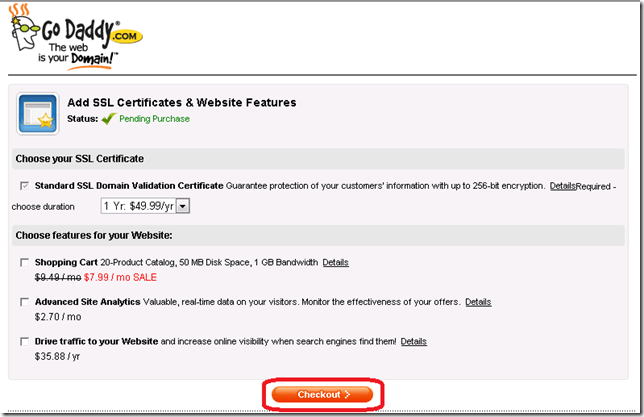Viewport: 644px width, 417px height.
Task: View Details for Shopping Cart feature
Action: click(335, 262)
